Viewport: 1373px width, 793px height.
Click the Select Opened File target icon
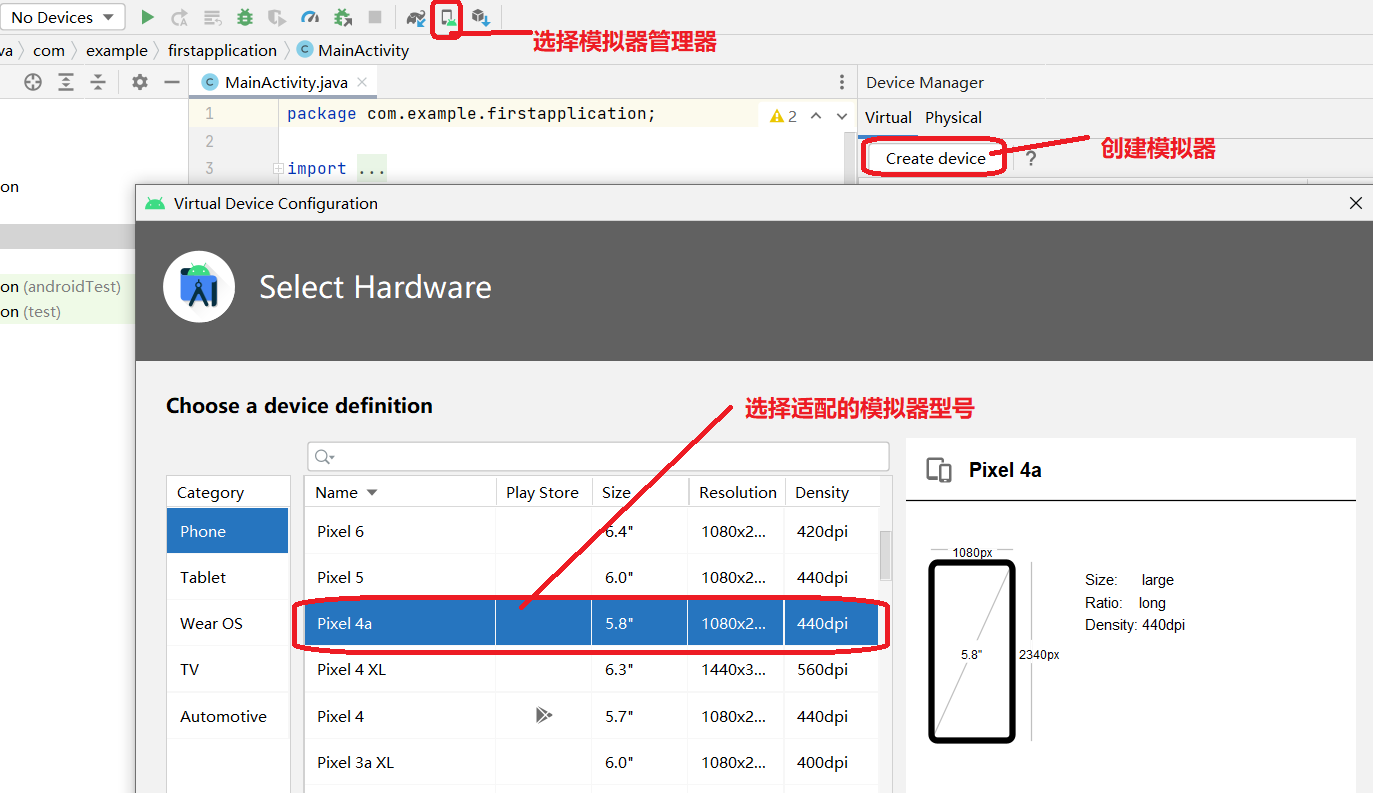coord(33,82)
